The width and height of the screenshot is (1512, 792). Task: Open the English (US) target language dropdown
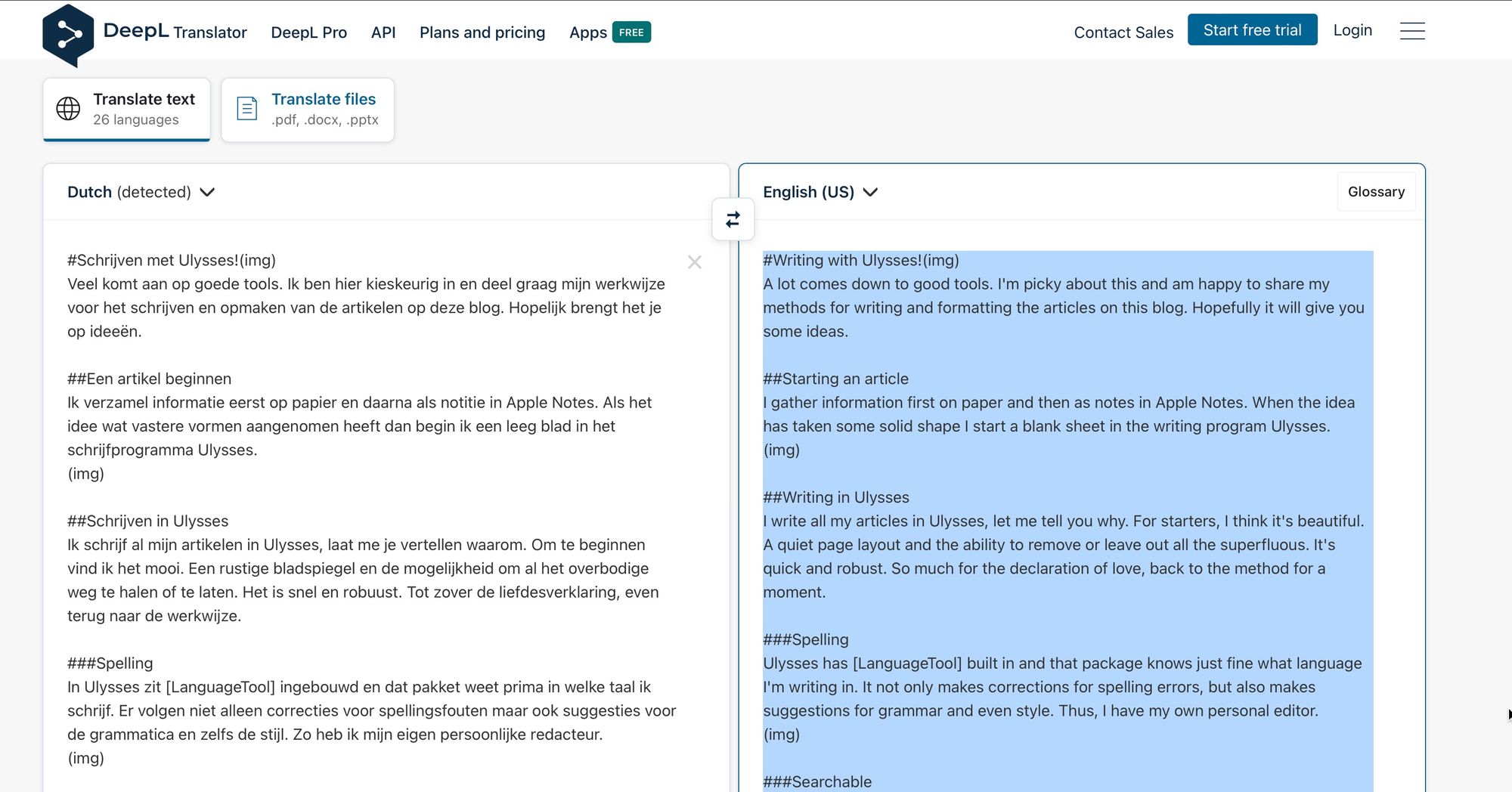point(820,192)
